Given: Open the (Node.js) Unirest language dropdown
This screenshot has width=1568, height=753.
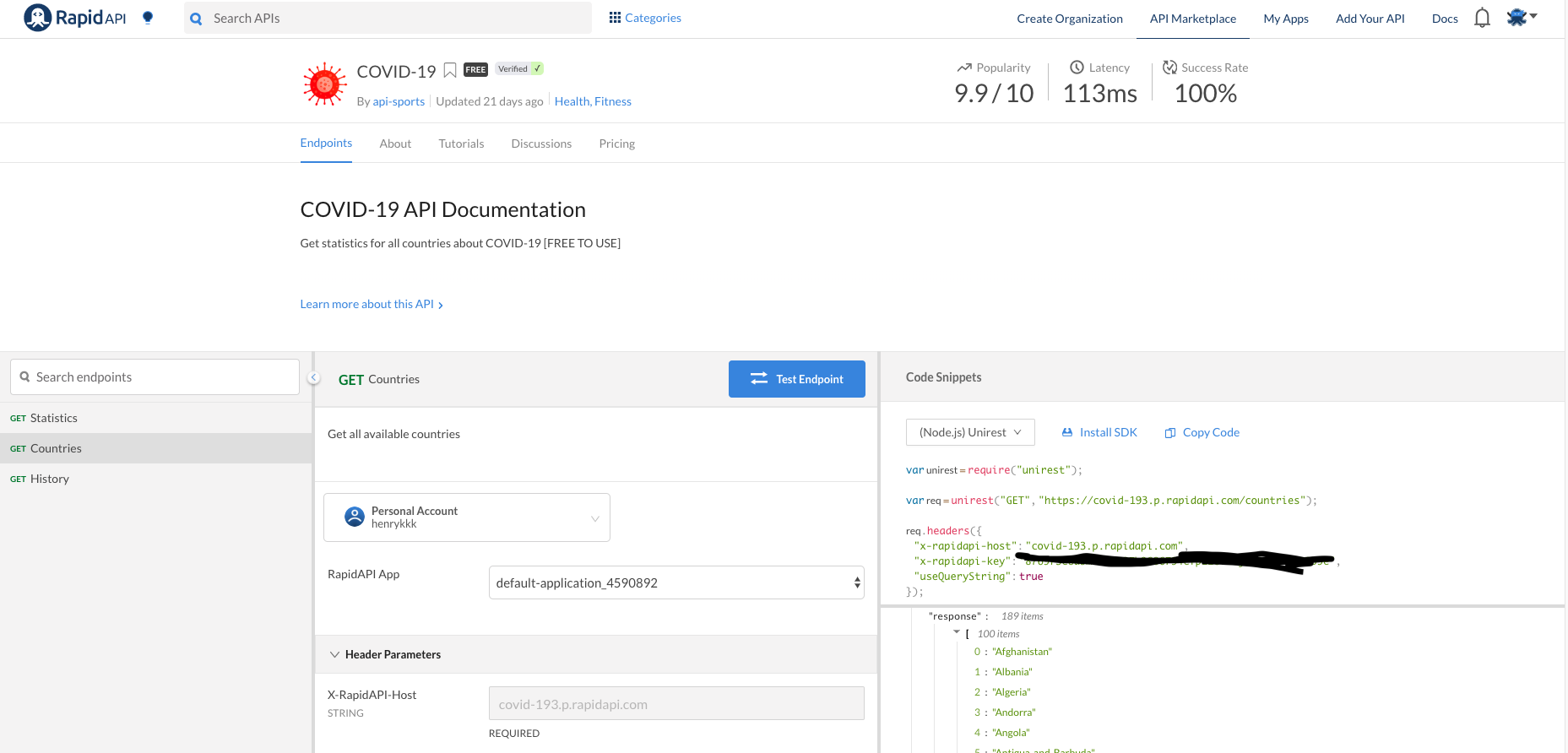Looking at the screenshot, I should (x=970, y=432).
